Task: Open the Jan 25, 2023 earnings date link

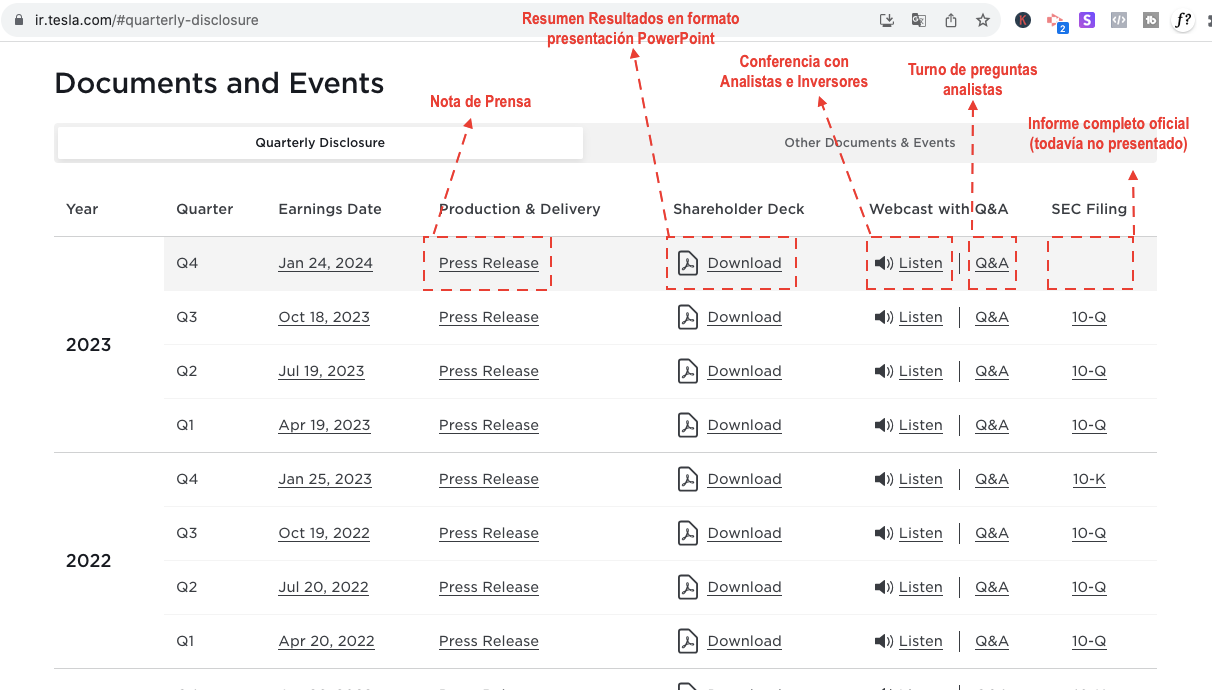Action: [325, 479]
